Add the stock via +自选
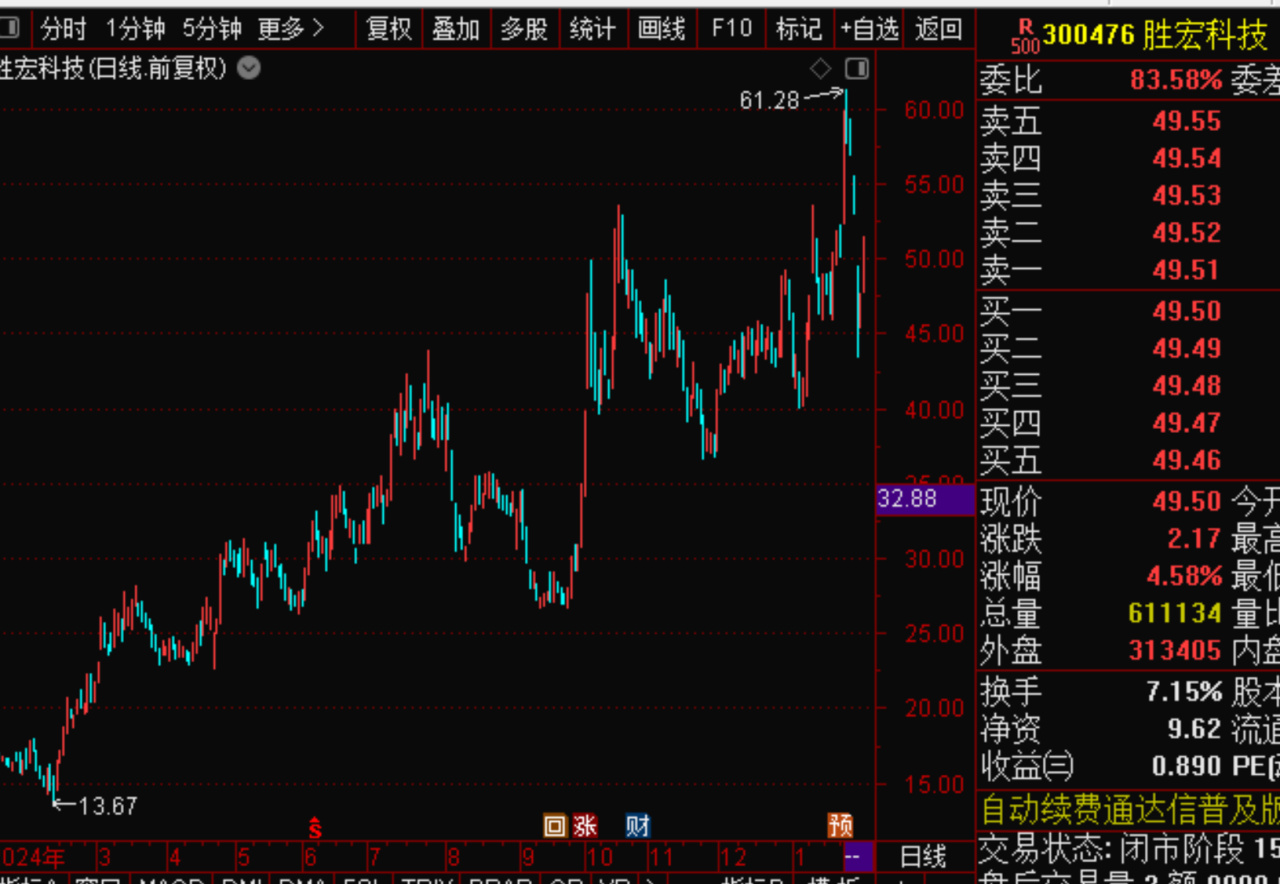The image size is (1280, 884). pyautogui.click(x=869, y=29)
